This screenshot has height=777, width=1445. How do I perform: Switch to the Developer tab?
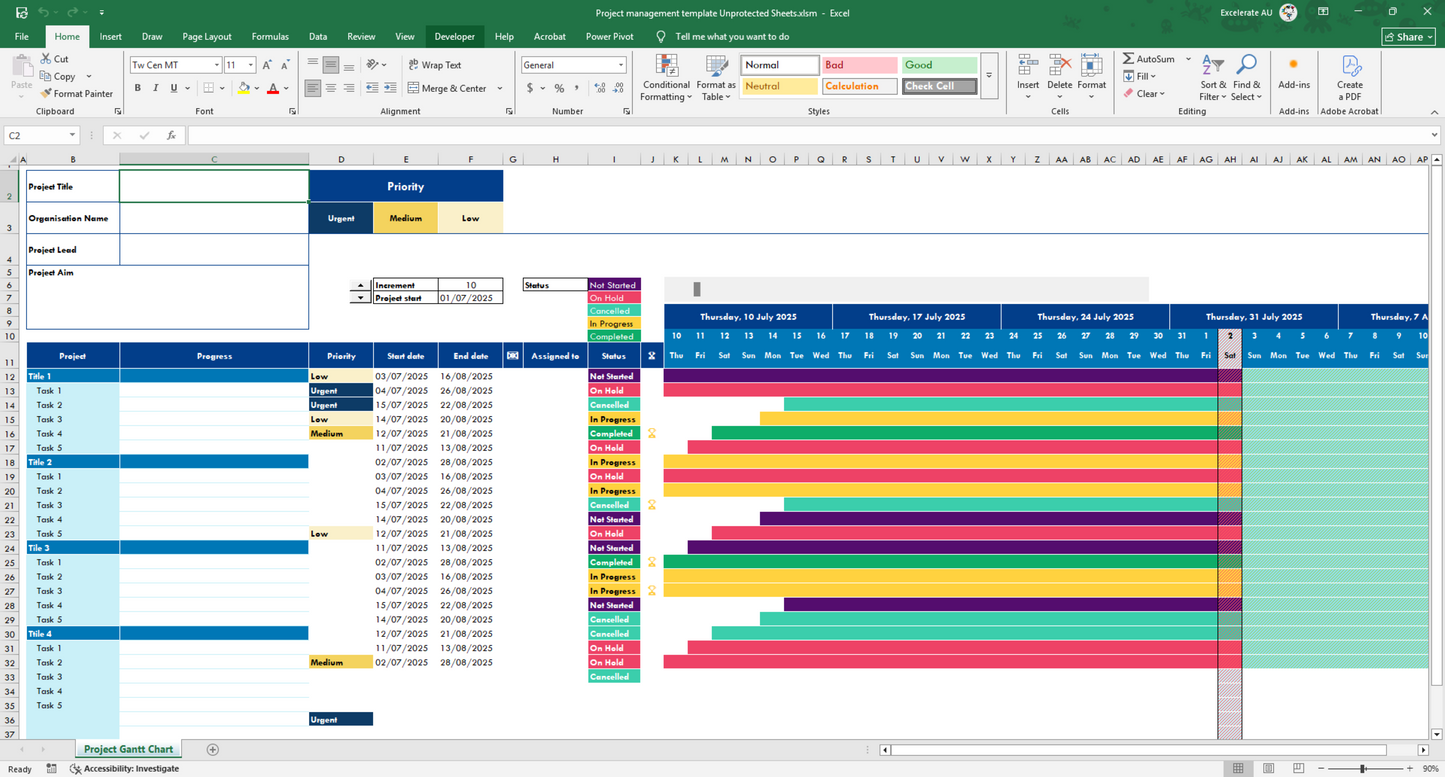coord(454,37)
